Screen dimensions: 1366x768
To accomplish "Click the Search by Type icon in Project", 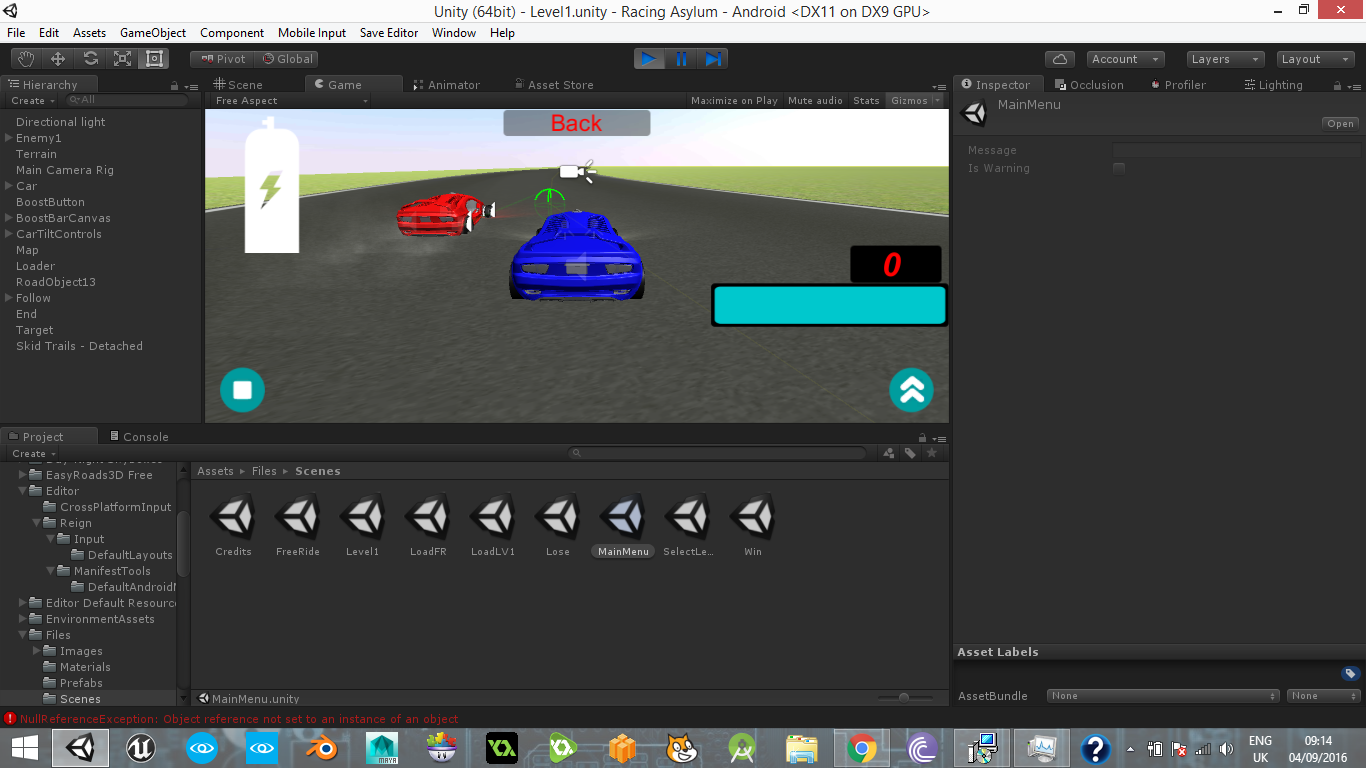I will tap(889, 453).
